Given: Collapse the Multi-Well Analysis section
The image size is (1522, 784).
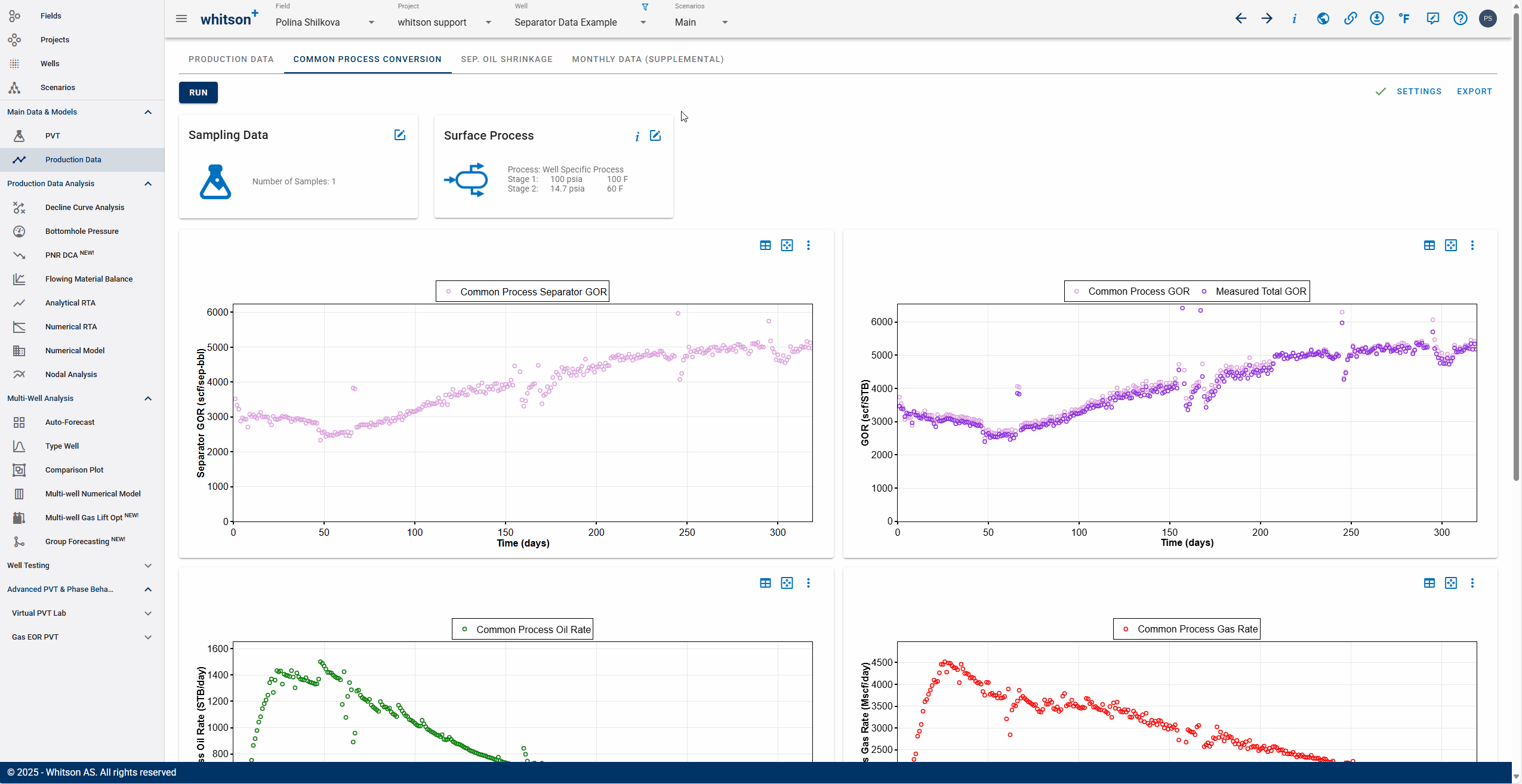Looking at the screenshot, I should [148, 398].
